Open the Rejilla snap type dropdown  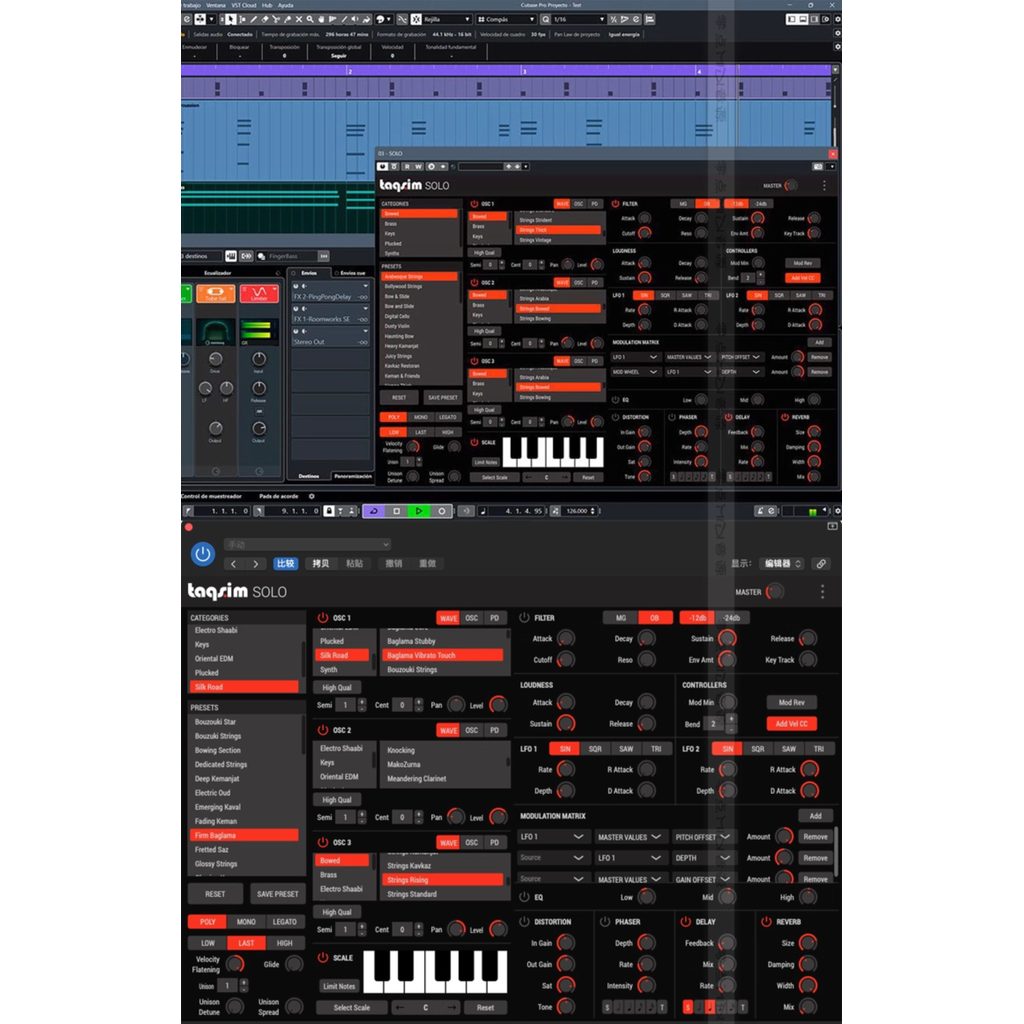[x=447, y=20]
